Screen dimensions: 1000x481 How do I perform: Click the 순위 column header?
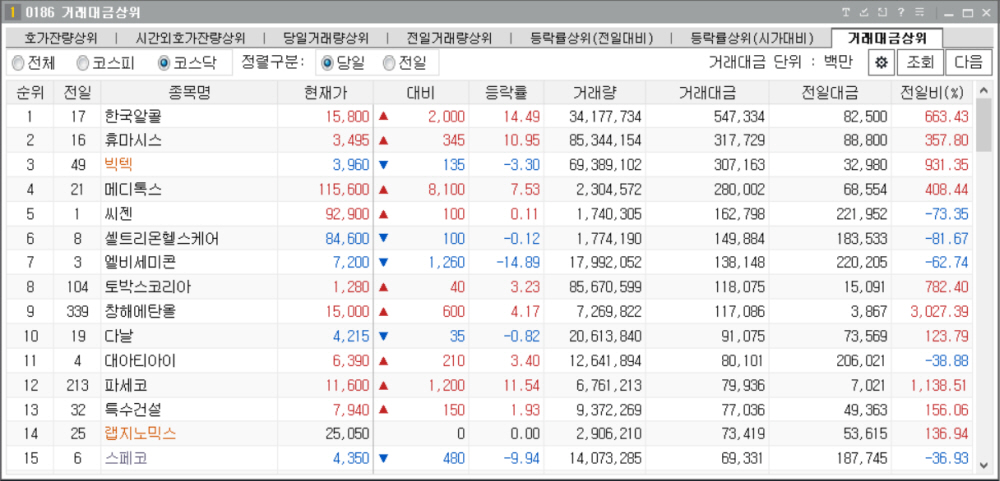30,93
